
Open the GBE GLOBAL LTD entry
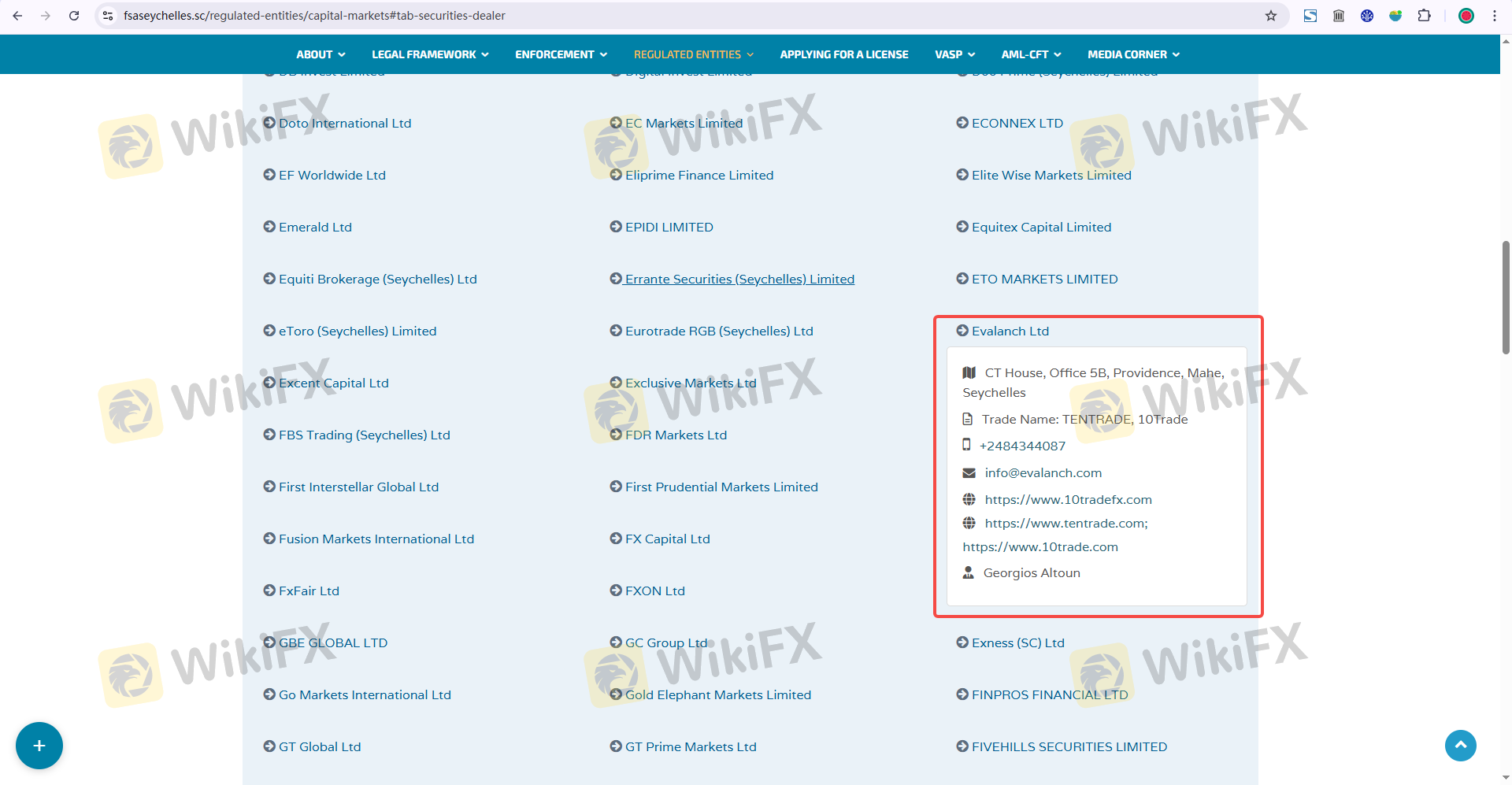point(333,642)
